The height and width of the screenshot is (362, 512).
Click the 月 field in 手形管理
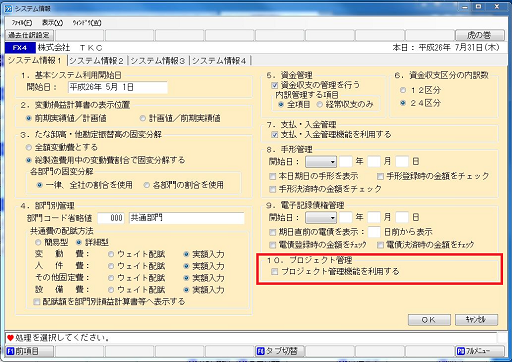[x=374, y=162]
